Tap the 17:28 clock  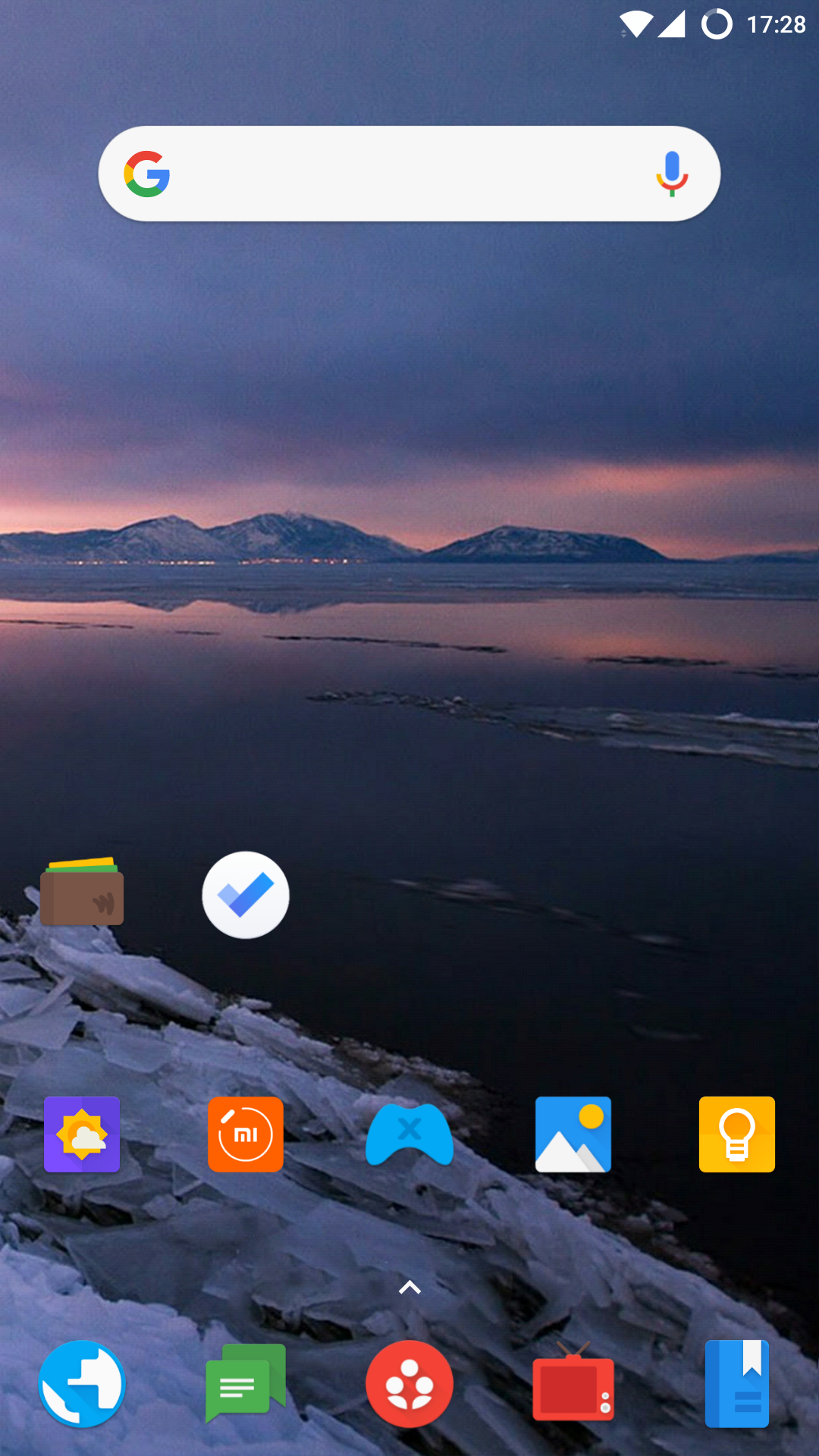[x=776, y=24]
